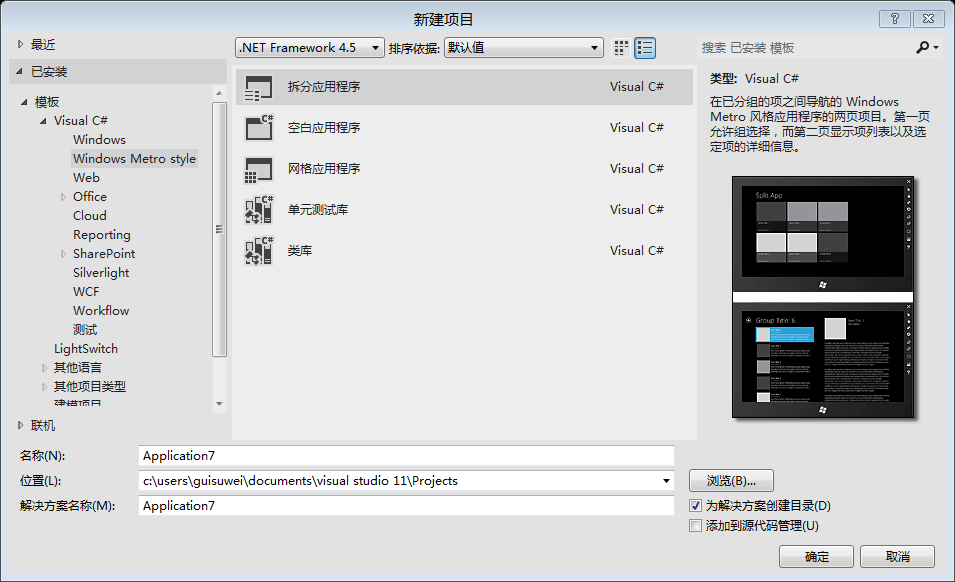Collapse the 已安装 section
Screen dimensions: 955x582
coord(19,71)
